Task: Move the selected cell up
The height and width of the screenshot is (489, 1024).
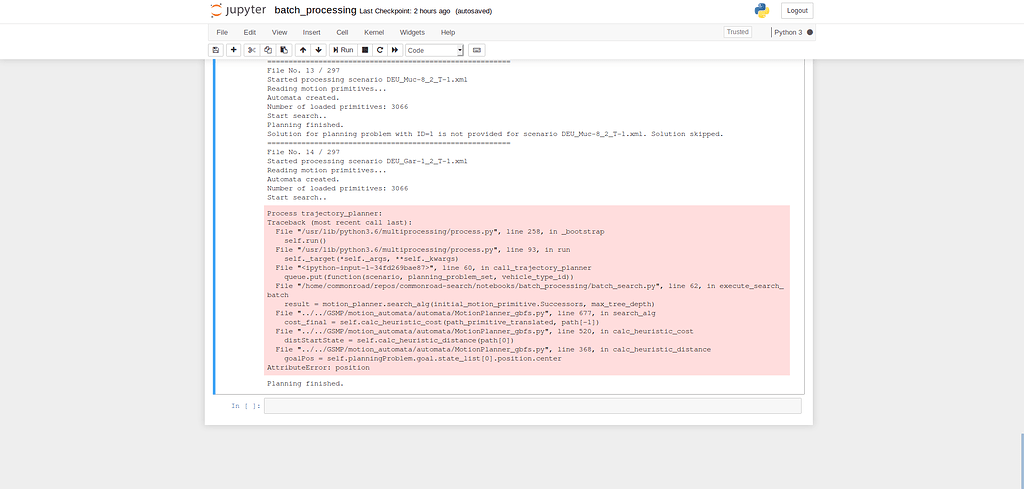Action: point(303,50)
